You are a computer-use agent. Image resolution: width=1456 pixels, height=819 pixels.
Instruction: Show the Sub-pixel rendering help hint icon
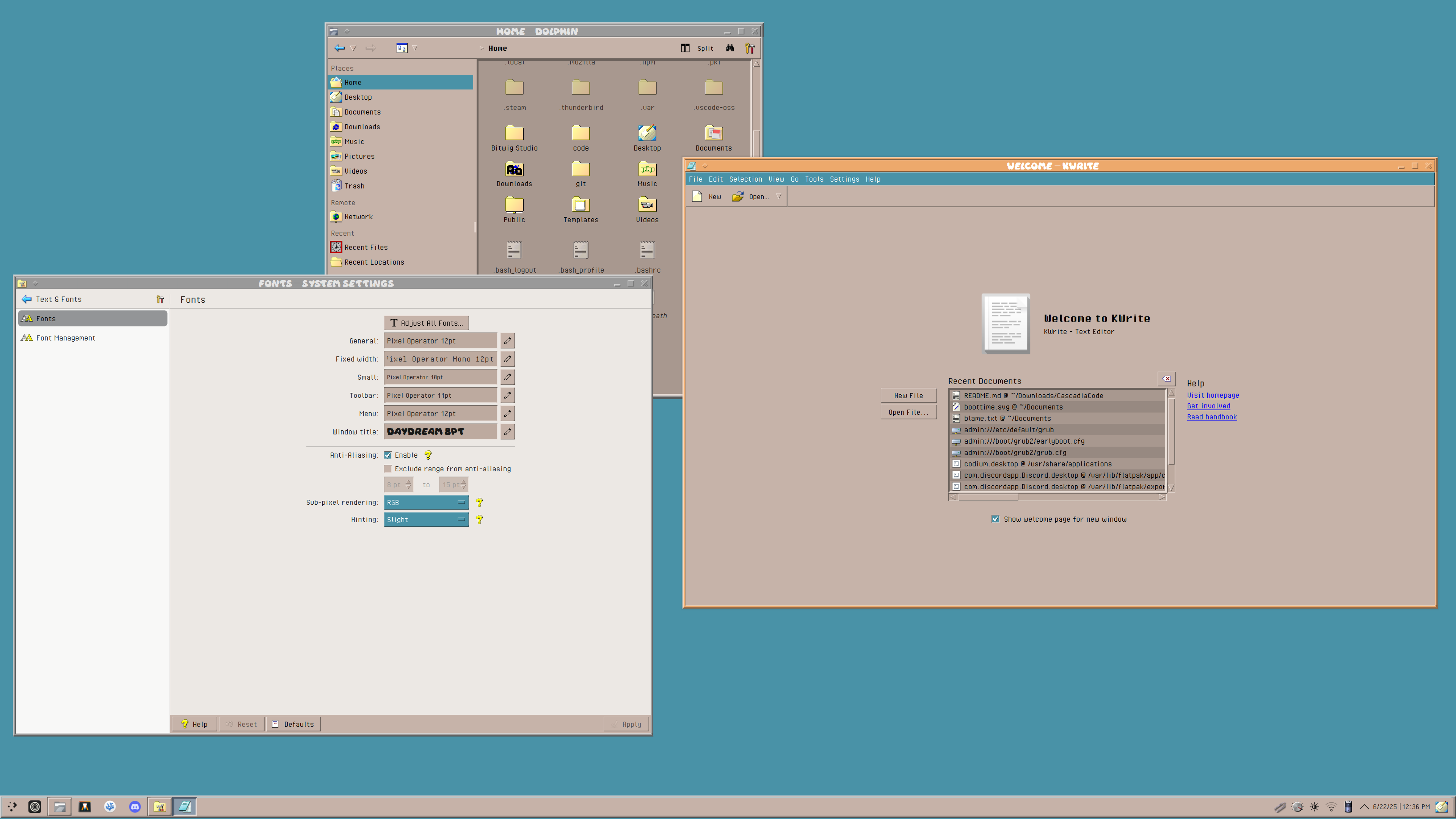click(x=479, y=502)
